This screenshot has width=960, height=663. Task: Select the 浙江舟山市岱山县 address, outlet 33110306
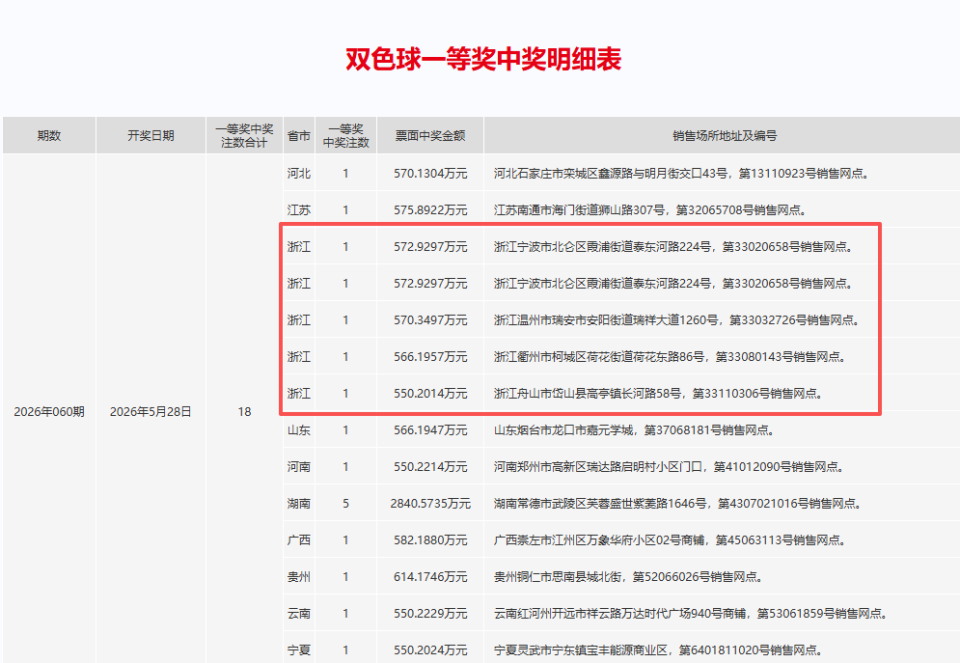point(658,393)
